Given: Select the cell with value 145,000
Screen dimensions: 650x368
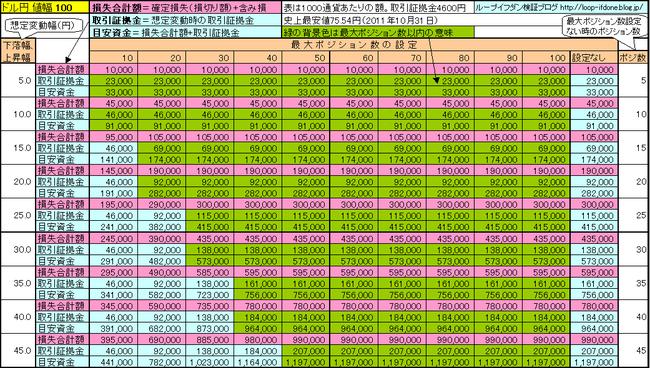Looking at the screenshot, I should tap(114, 171).
